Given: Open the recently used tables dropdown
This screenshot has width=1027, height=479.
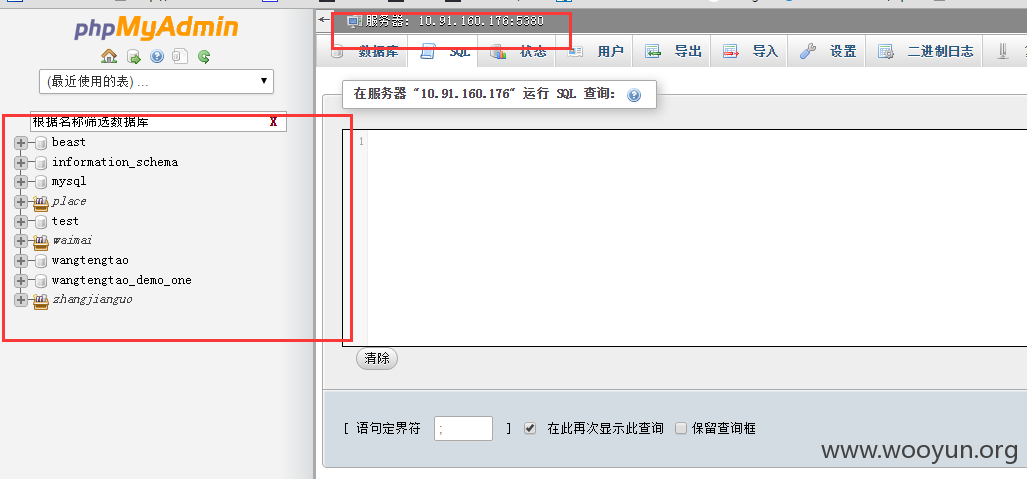Looking at the screenshot, I should click(x=157, y=82).
